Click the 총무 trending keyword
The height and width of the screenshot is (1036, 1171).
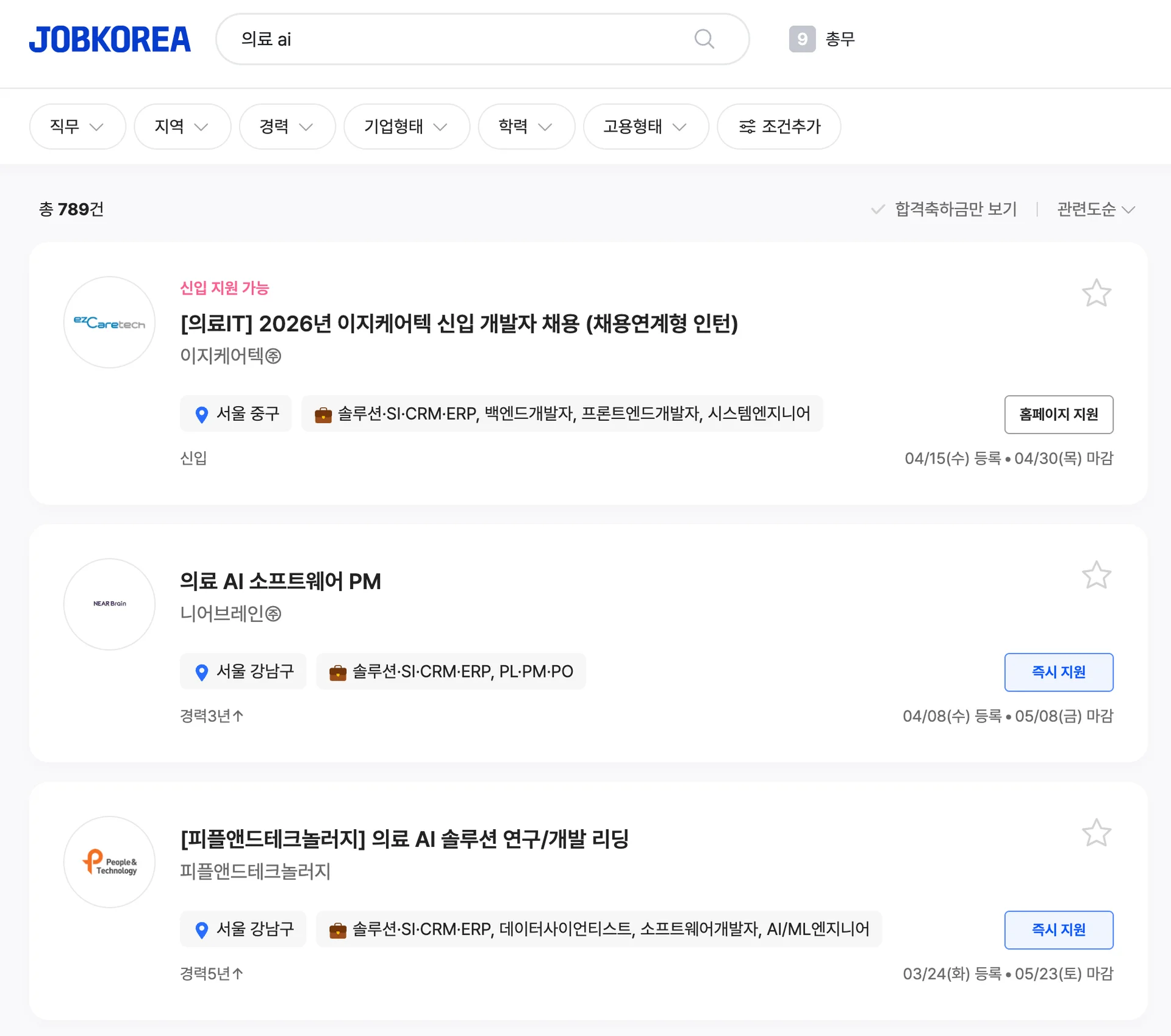(840, 39)
